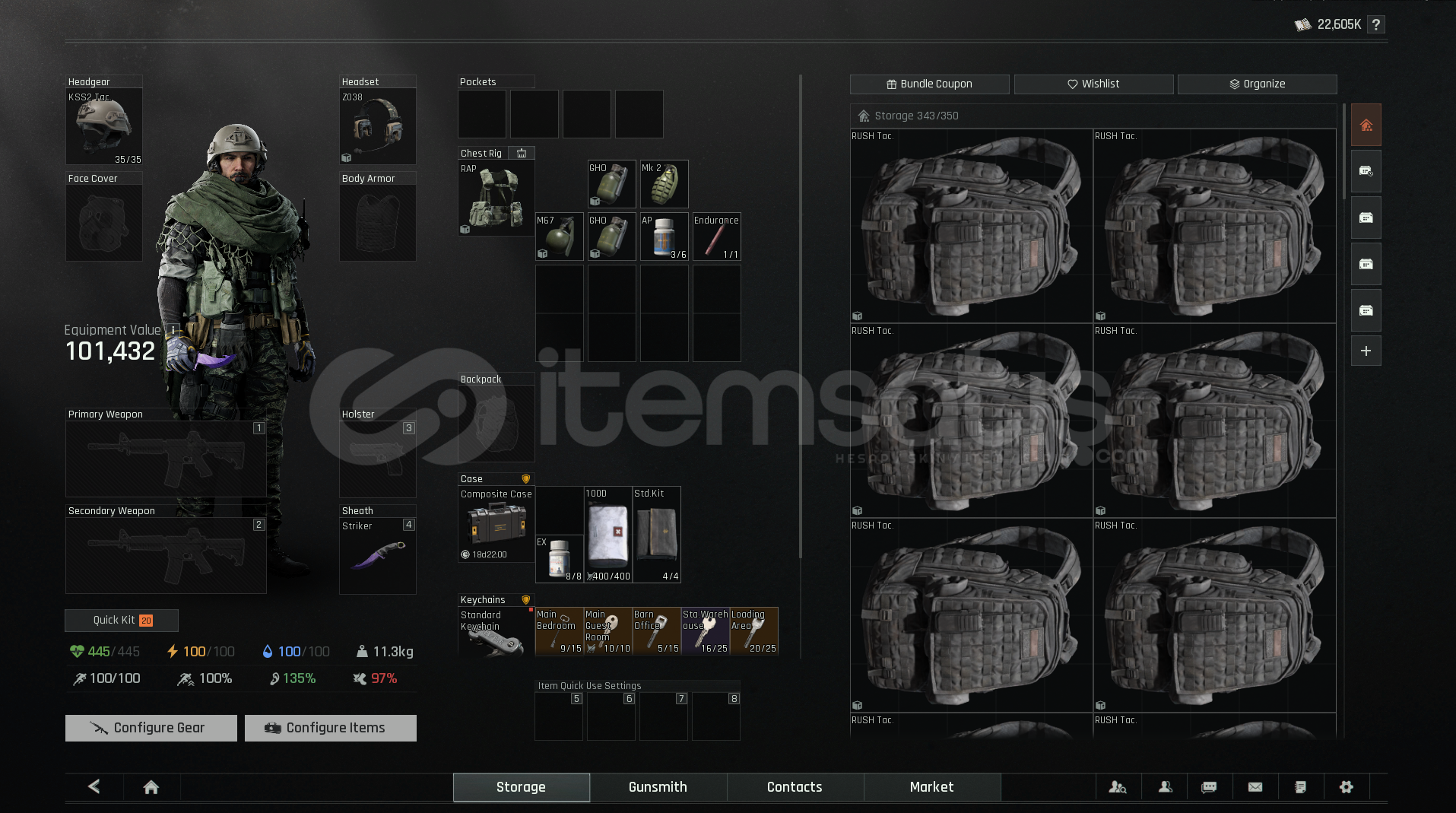This screenshot has height=813, width=1456.
Task: Open the mail envelope icon
Action: click(1255, 787)
